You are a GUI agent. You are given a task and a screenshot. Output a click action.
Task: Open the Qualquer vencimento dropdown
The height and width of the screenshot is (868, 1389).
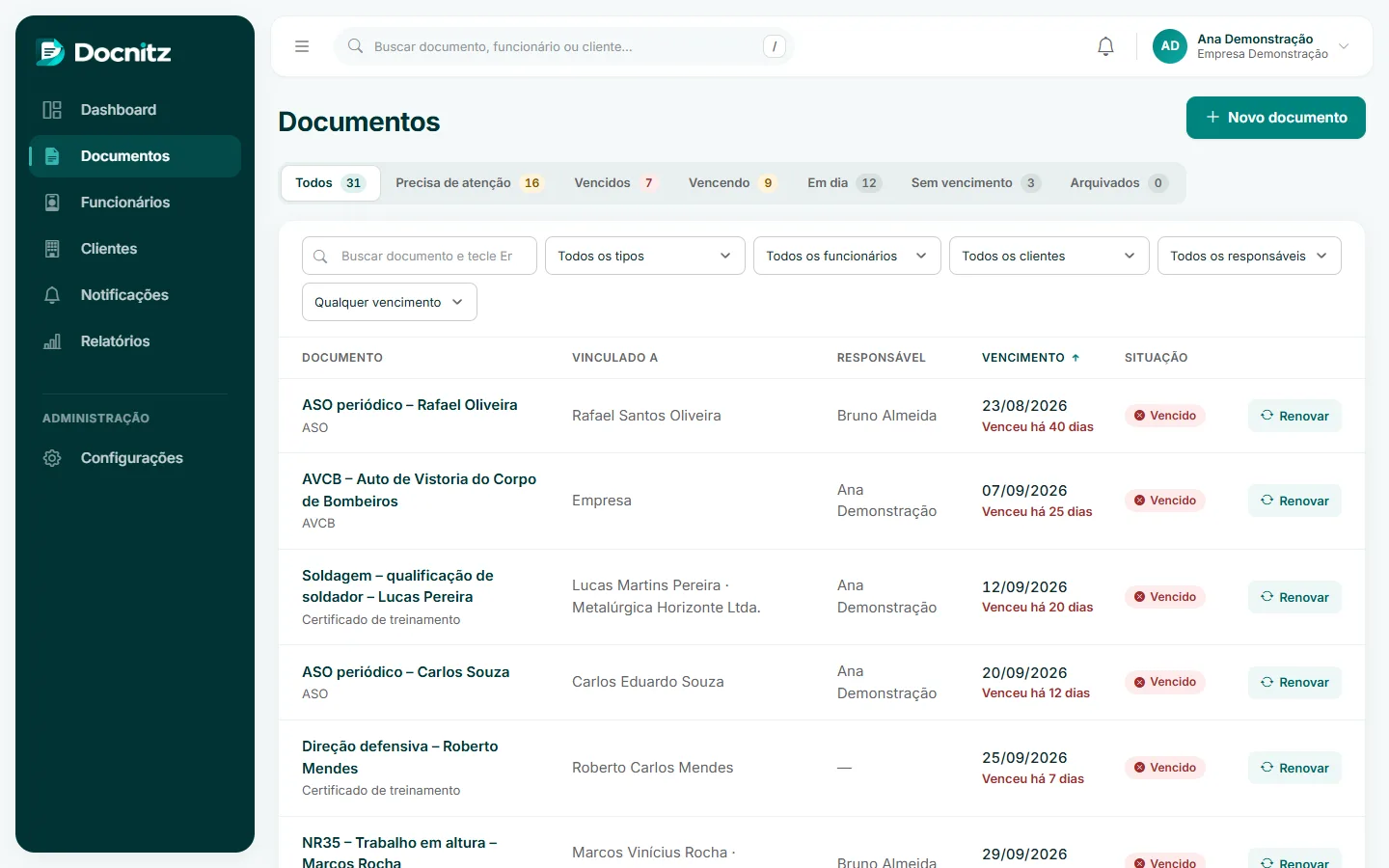pos(390,302)
